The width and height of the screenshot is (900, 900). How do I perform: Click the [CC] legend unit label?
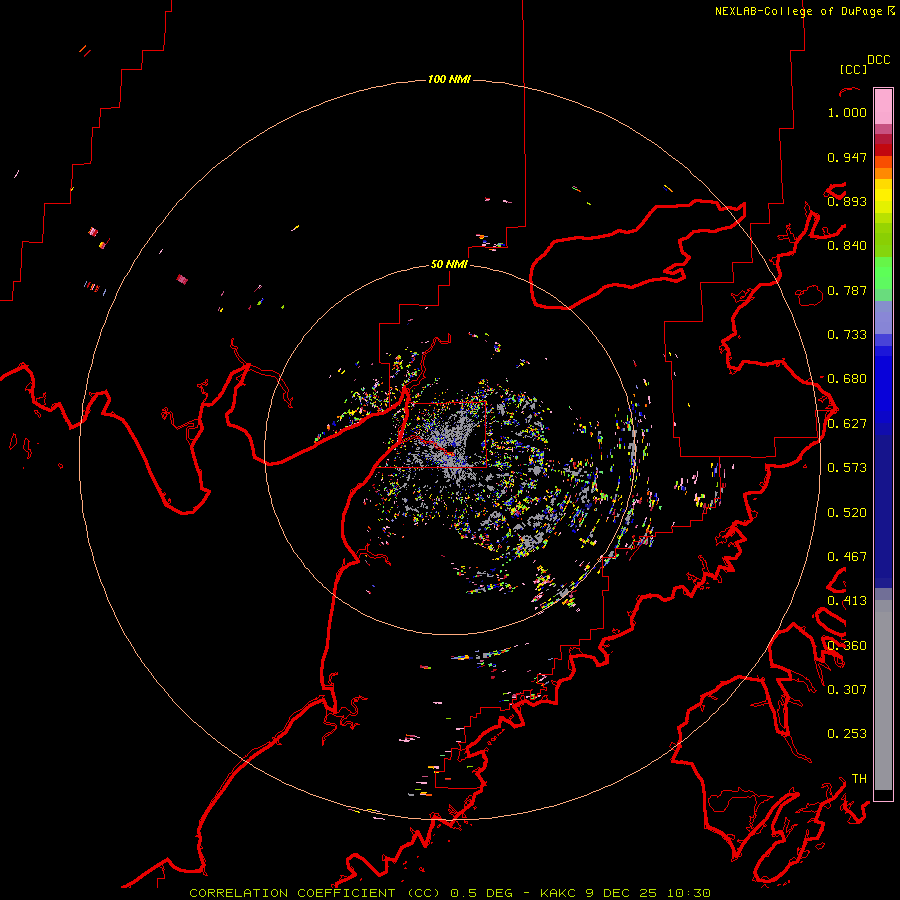tap(853, 69)
